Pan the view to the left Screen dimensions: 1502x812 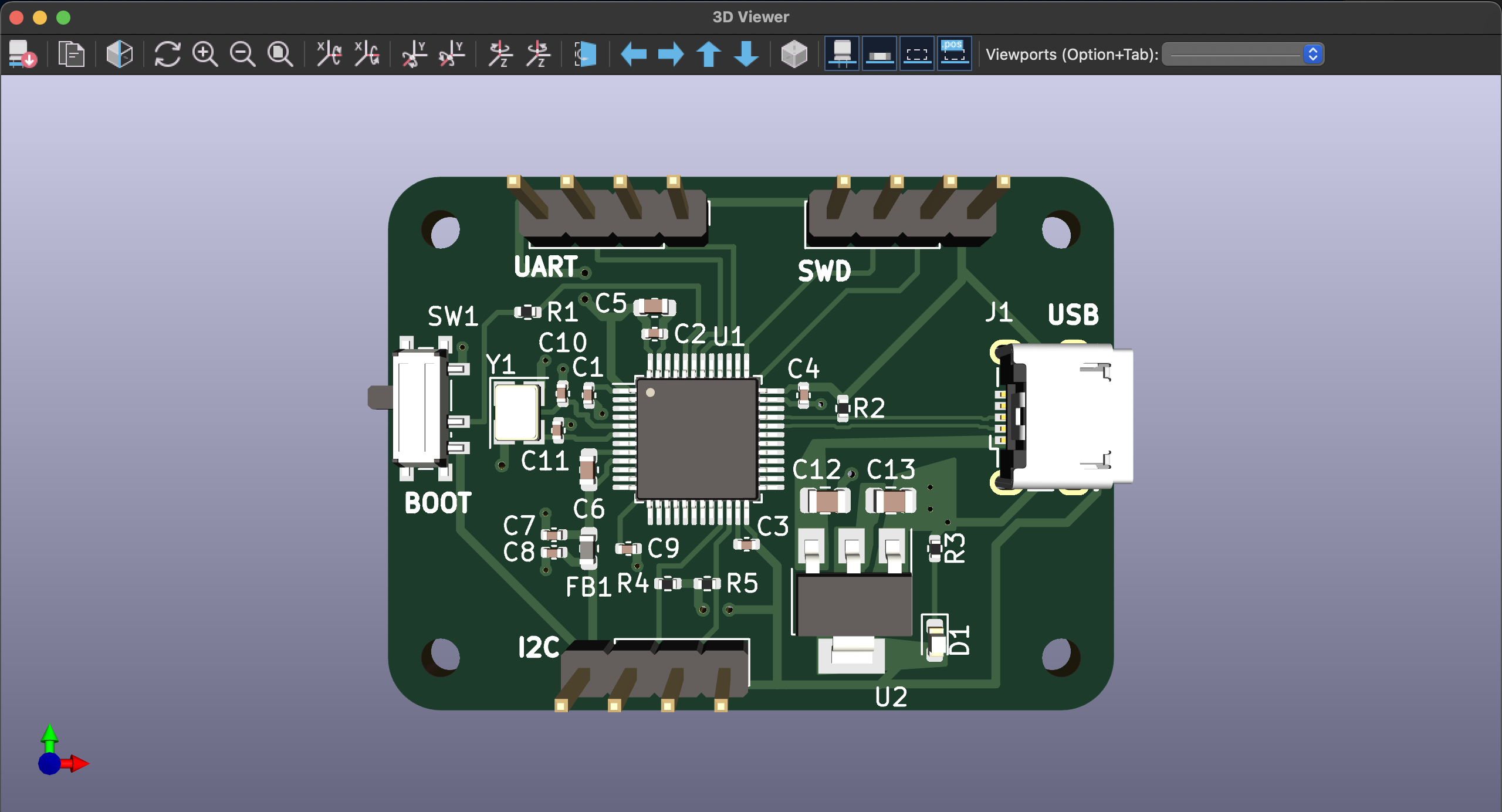635,54
